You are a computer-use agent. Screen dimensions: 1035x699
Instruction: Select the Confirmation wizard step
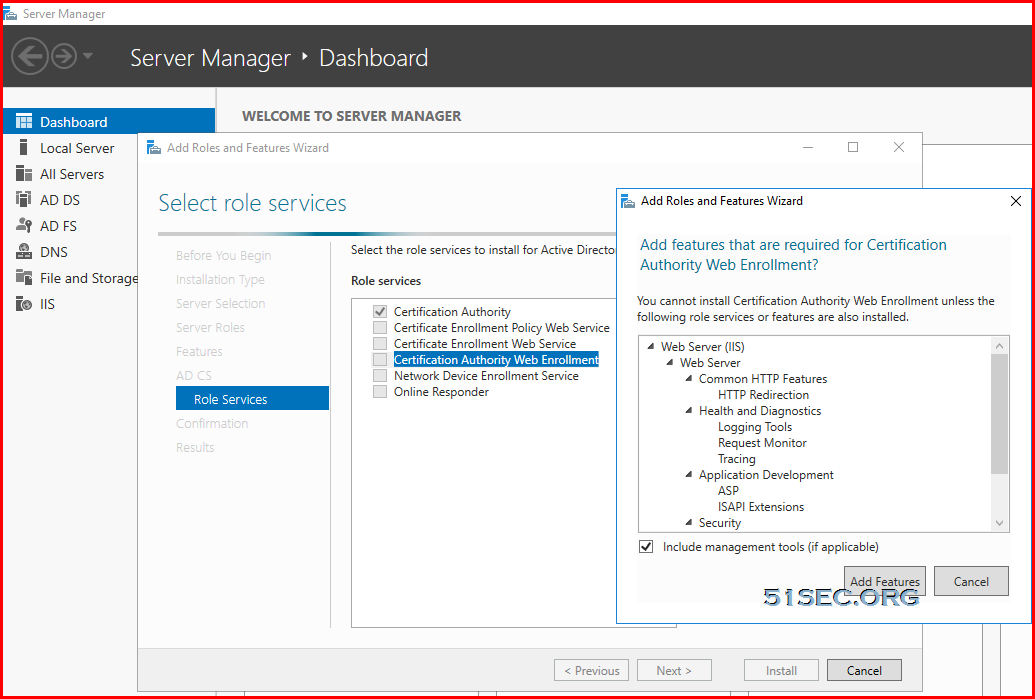click(212, 423)
